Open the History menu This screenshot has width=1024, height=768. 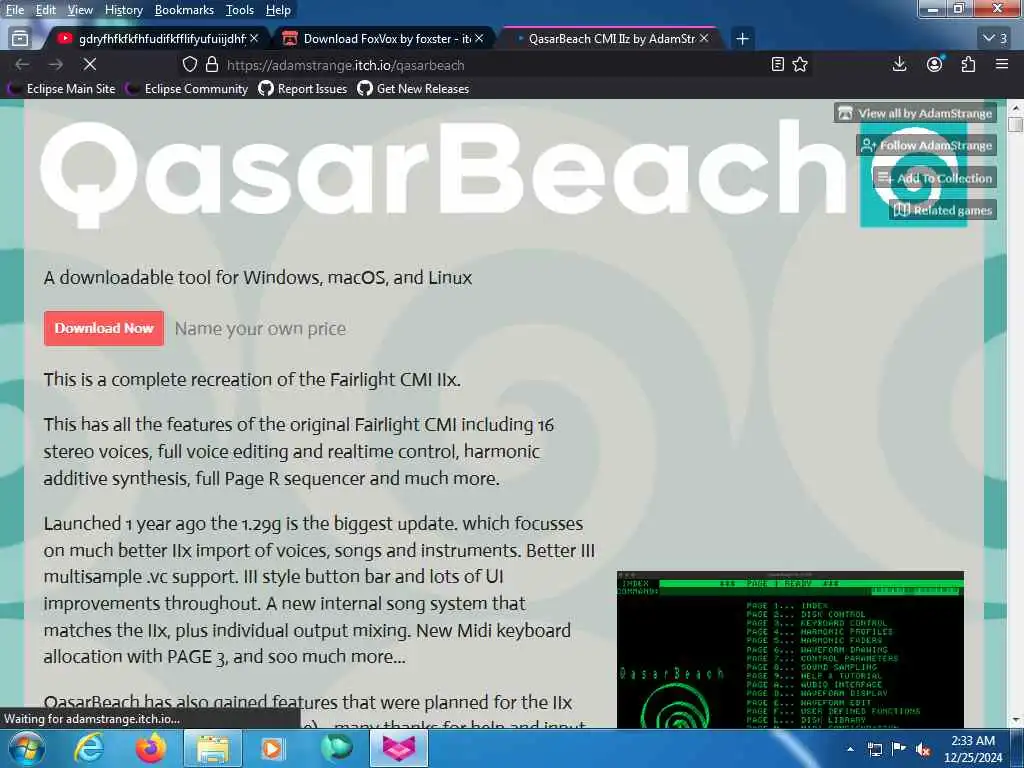[123, 10]
